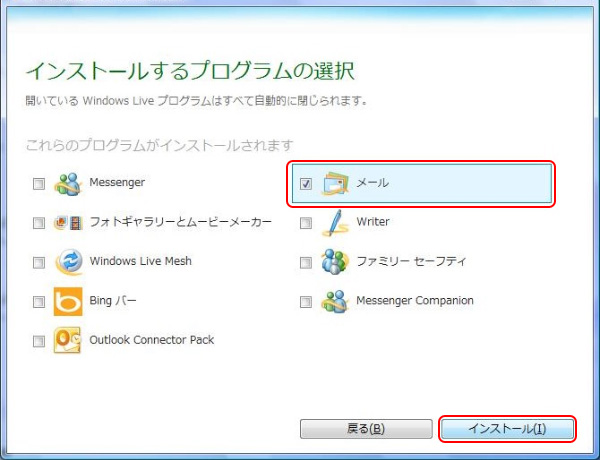Enable the Outlook Connector Pack checkbox
The image size is (600, 460).
[39, 341]
